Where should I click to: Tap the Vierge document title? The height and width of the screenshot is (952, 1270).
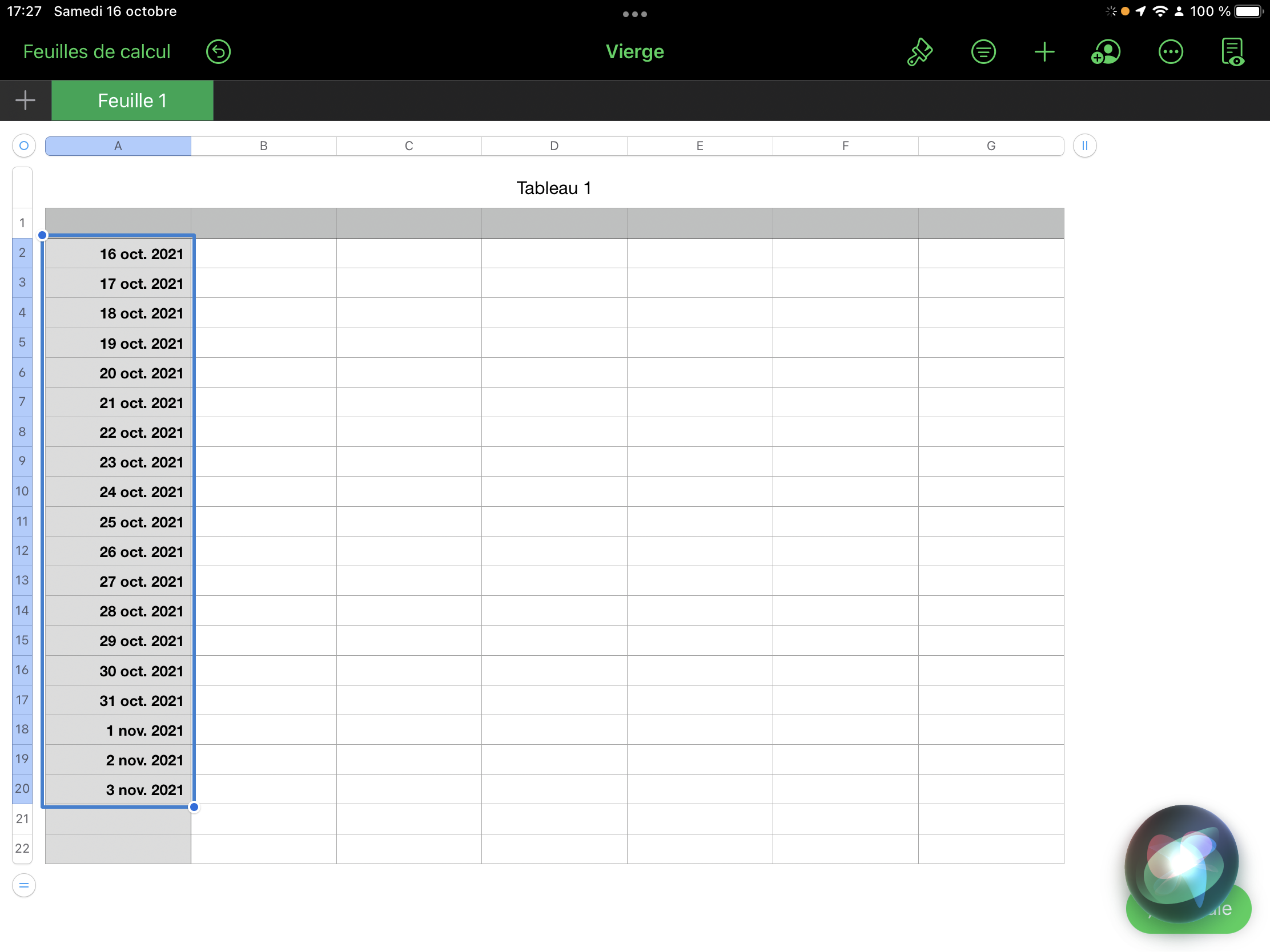pyautogui.click(x=634, y=51)
